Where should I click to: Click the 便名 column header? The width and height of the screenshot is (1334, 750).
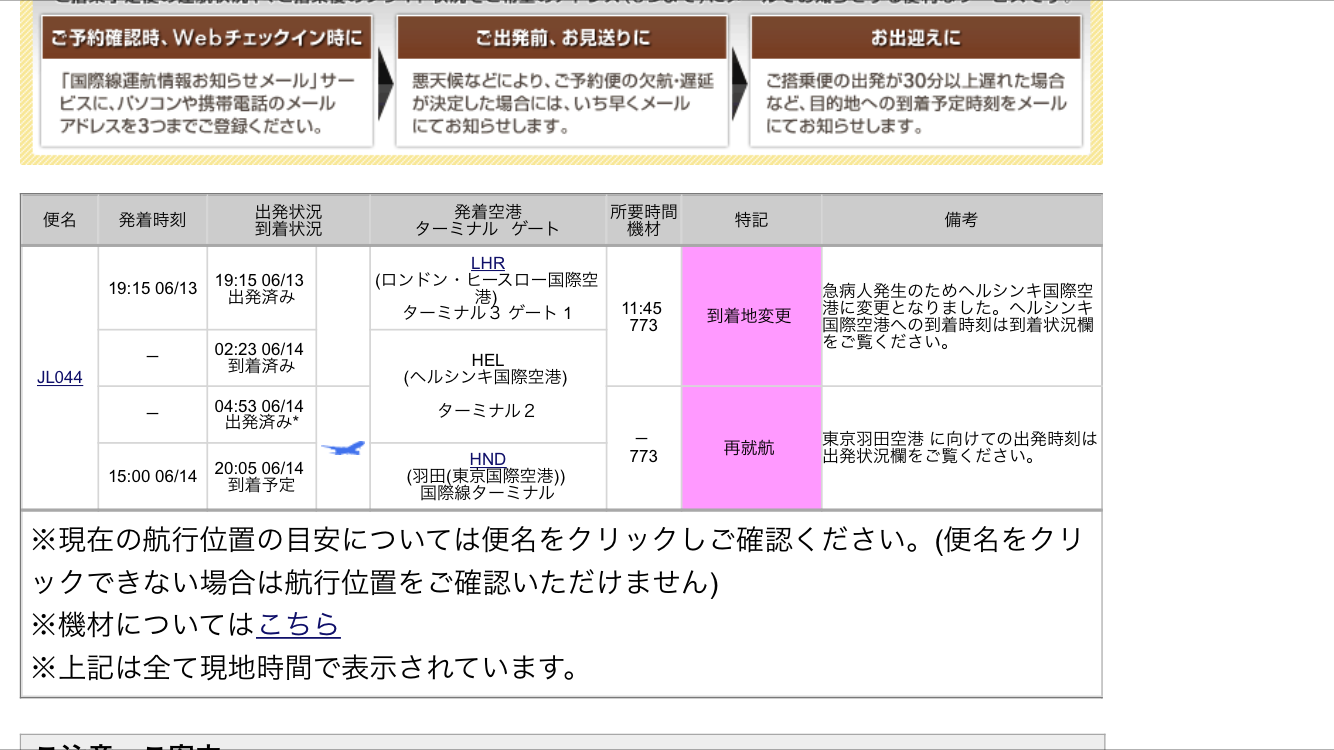point(60,220)
